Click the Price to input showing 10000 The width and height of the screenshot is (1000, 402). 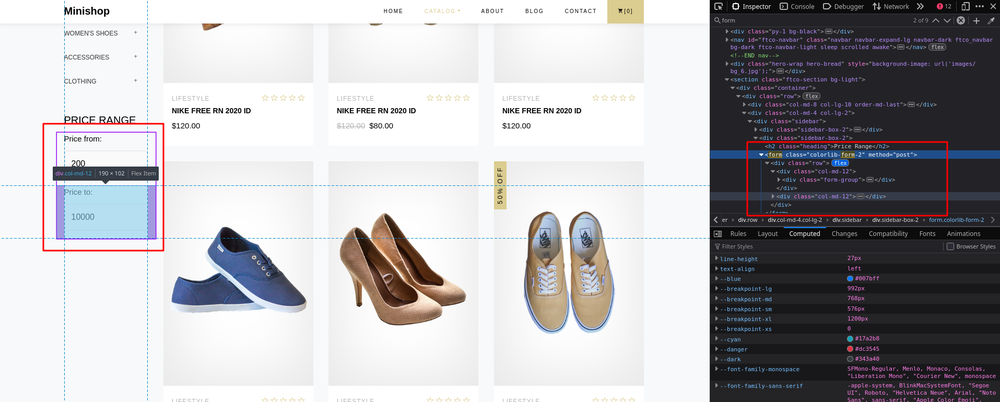click(107, 217)
